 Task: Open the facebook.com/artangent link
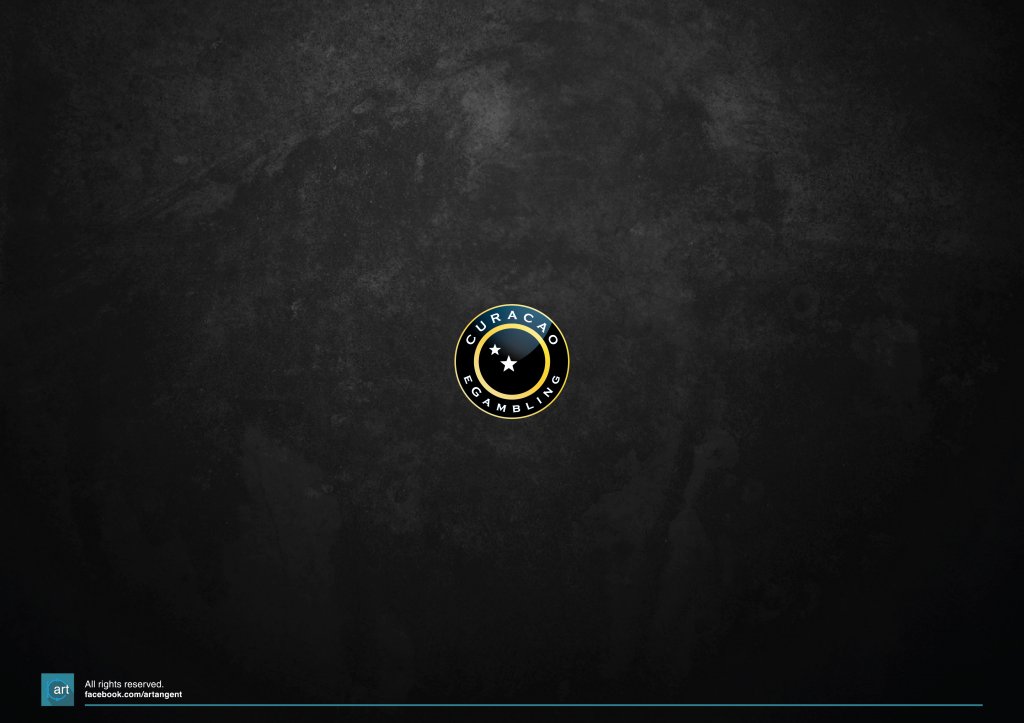coord(133,695)
